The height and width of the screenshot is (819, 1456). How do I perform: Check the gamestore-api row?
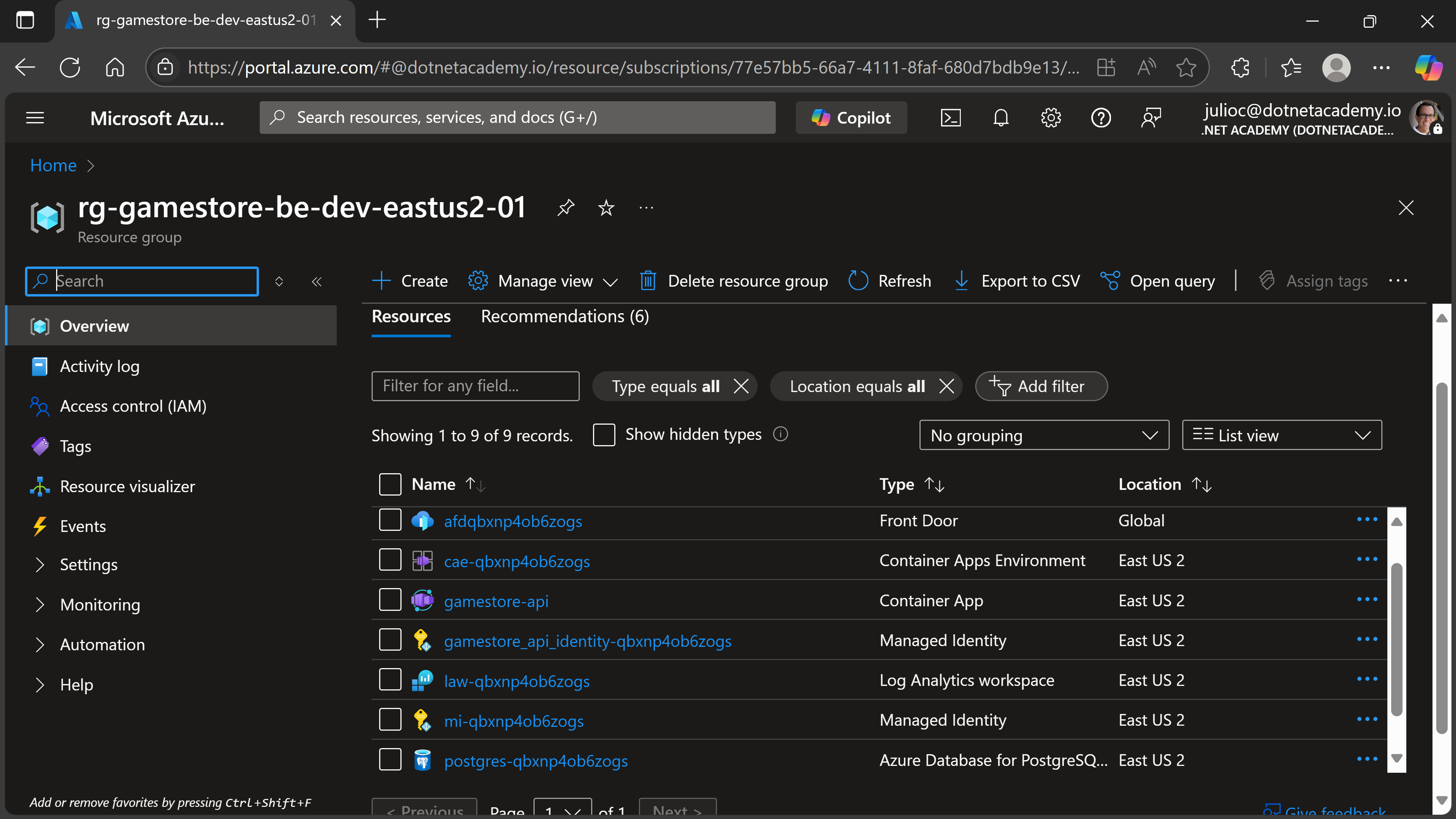(x=390, y=600)
